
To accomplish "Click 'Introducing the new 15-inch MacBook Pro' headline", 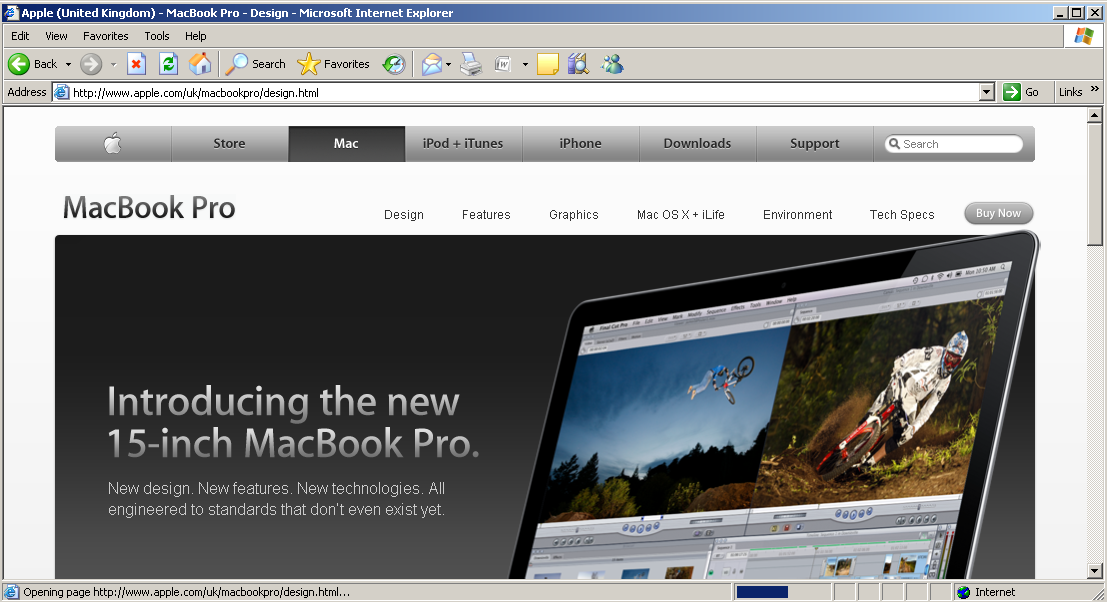I will [293, 422].
